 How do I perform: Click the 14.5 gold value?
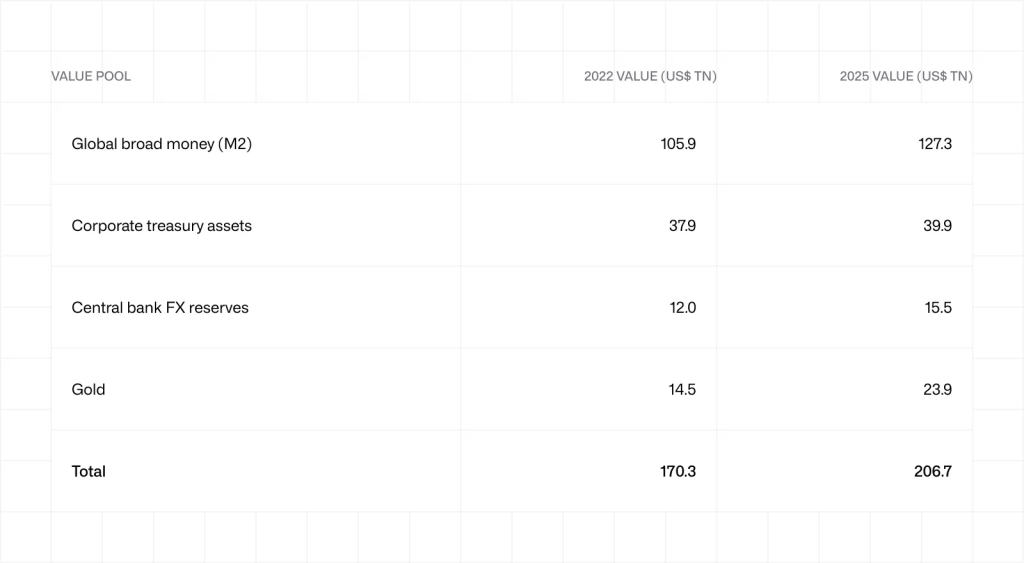682,390
